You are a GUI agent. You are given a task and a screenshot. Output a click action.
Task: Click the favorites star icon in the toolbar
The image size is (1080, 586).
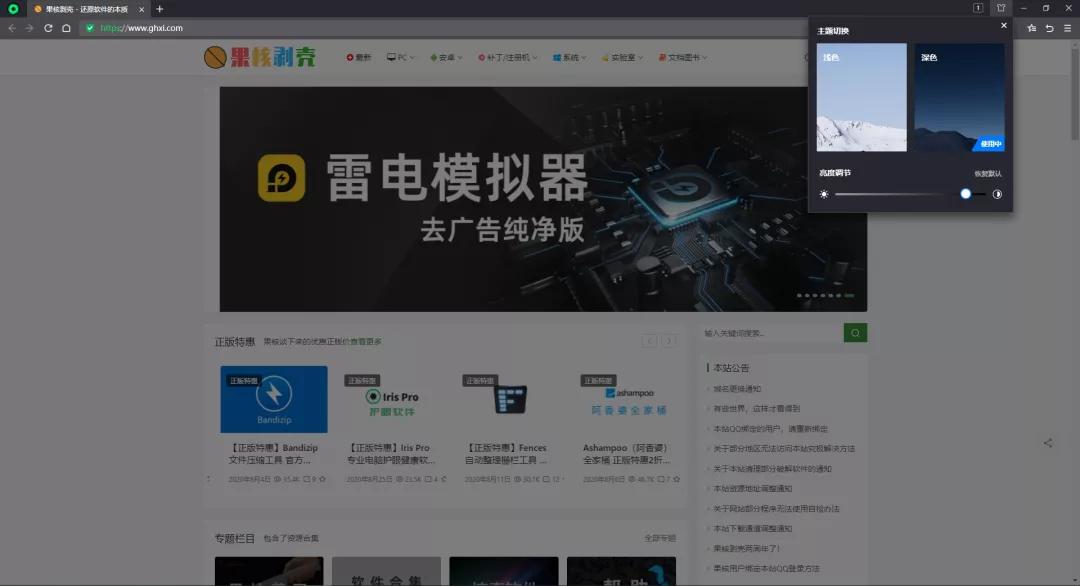coord(1032,29)
